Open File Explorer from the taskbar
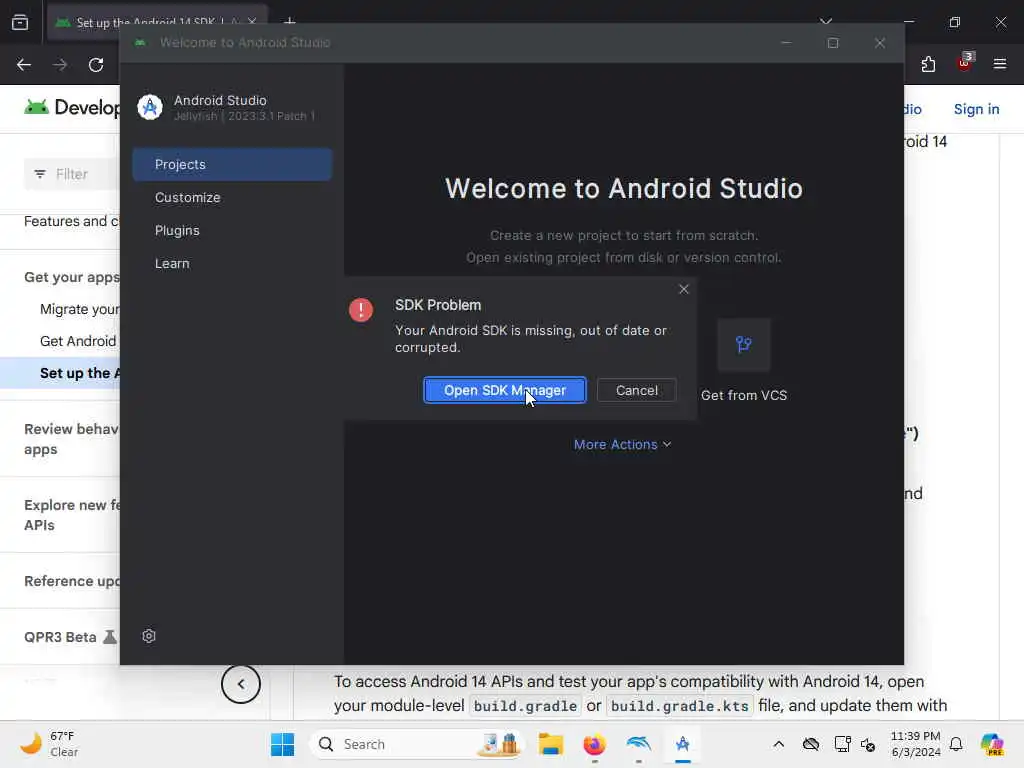Image resolution: width=1024 pixels, height=768 pixels. (x=551, y=744)
